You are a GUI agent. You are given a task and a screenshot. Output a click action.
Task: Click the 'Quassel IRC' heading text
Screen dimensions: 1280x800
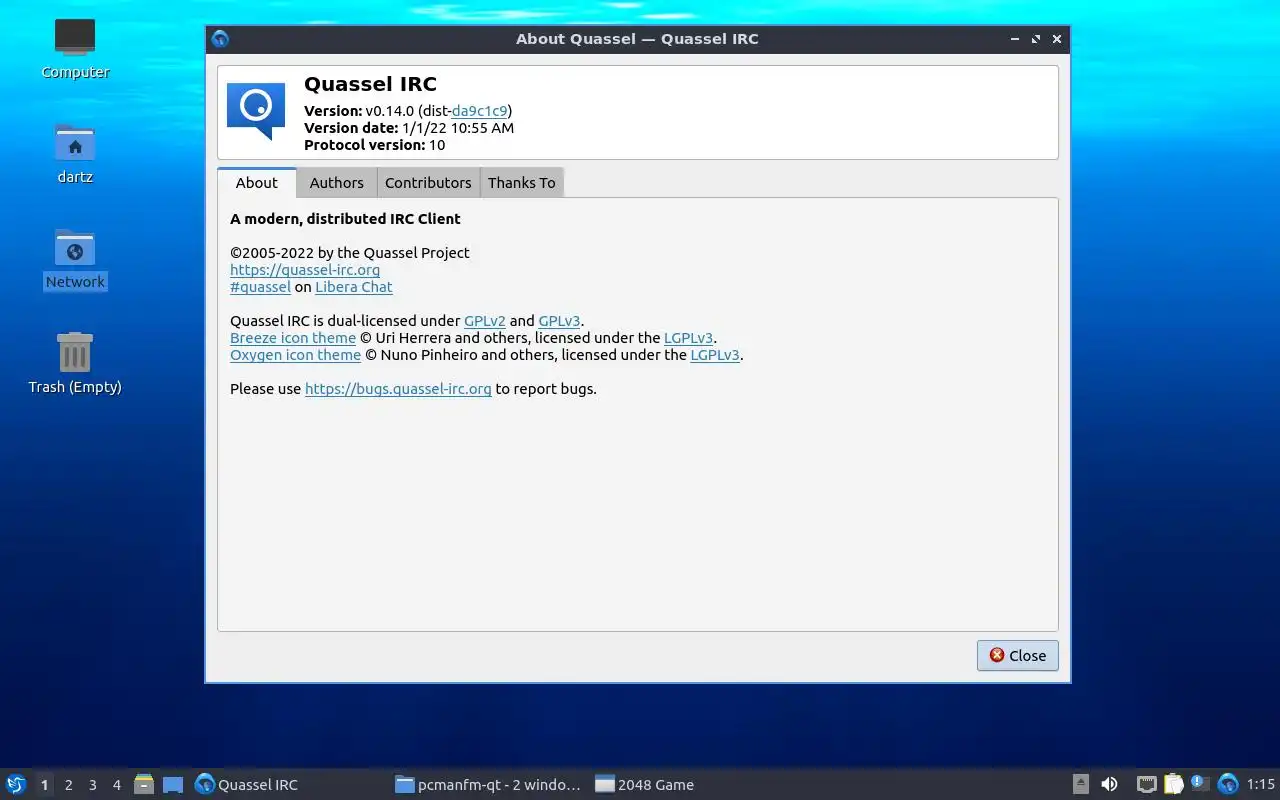[370, 84]
